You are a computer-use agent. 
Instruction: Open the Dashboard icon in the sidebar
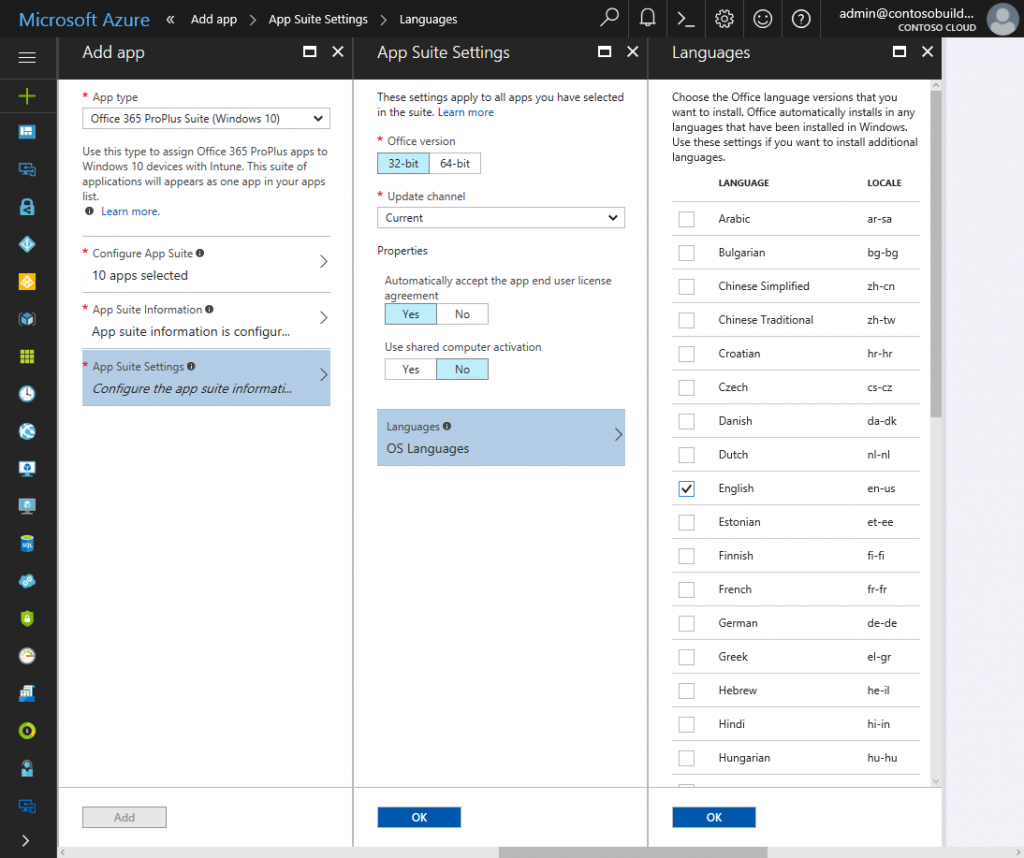27,133
